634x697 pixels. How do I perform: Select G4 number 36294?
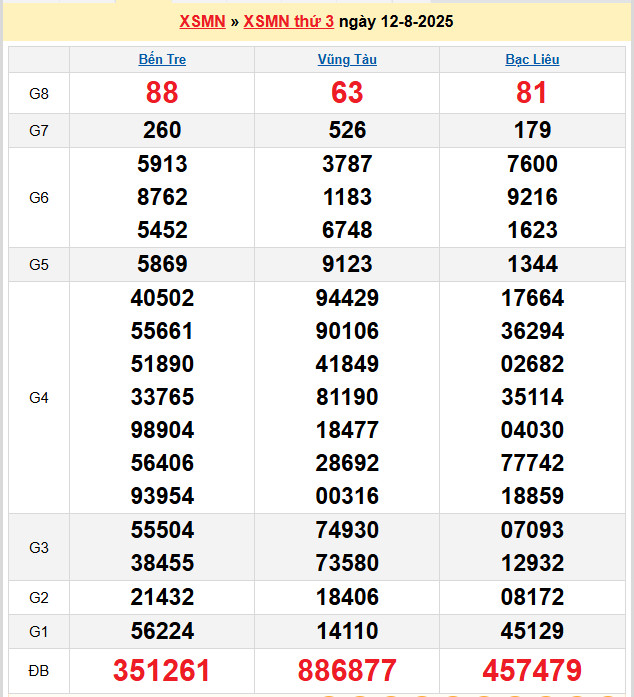point(532,331)
